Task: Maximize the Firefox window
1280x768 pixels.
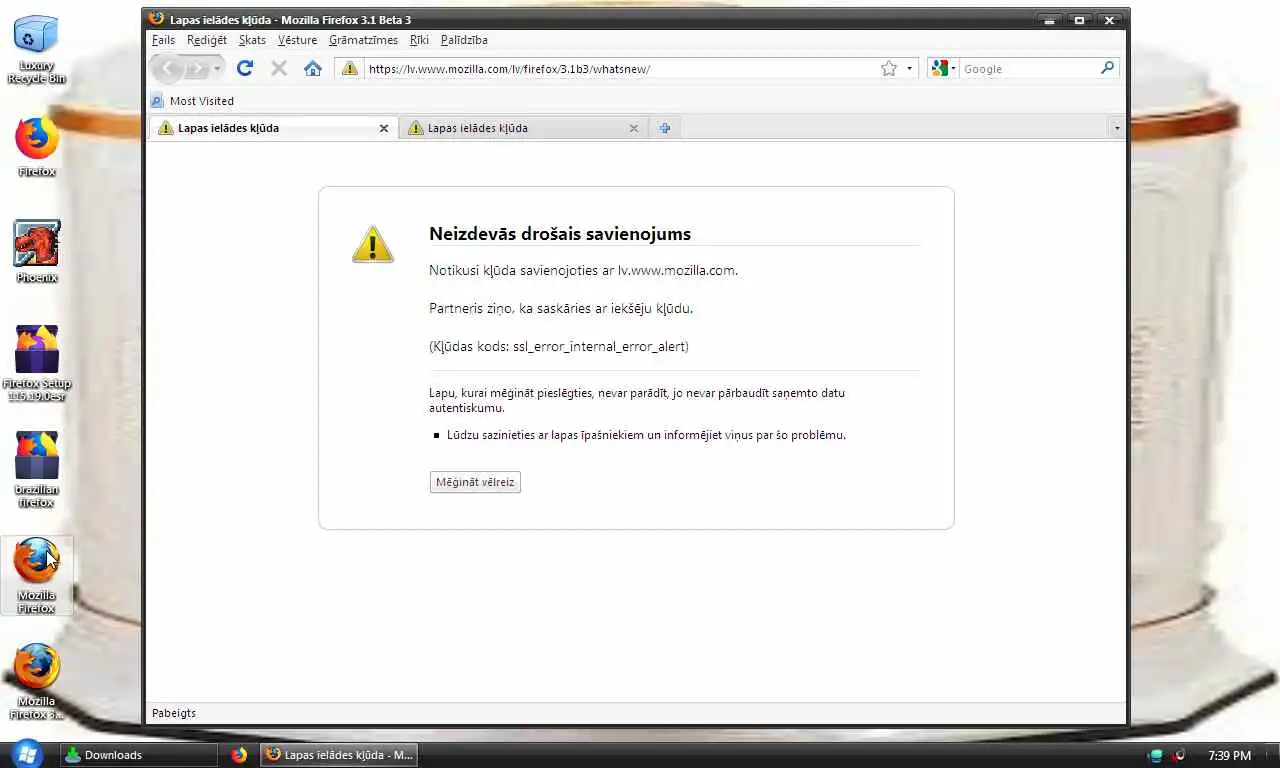Action: tap(1079, 19)
